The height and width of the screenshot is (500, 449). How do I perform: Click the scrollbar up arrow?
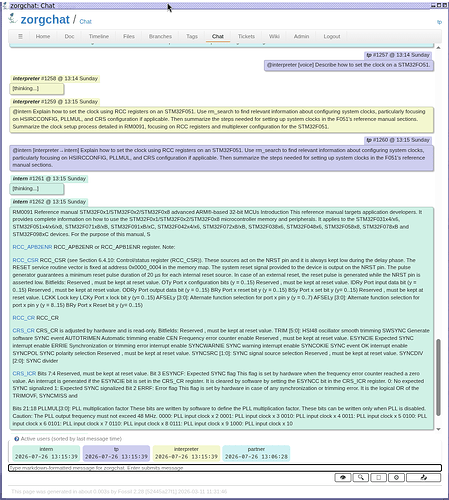coord(438,48)
